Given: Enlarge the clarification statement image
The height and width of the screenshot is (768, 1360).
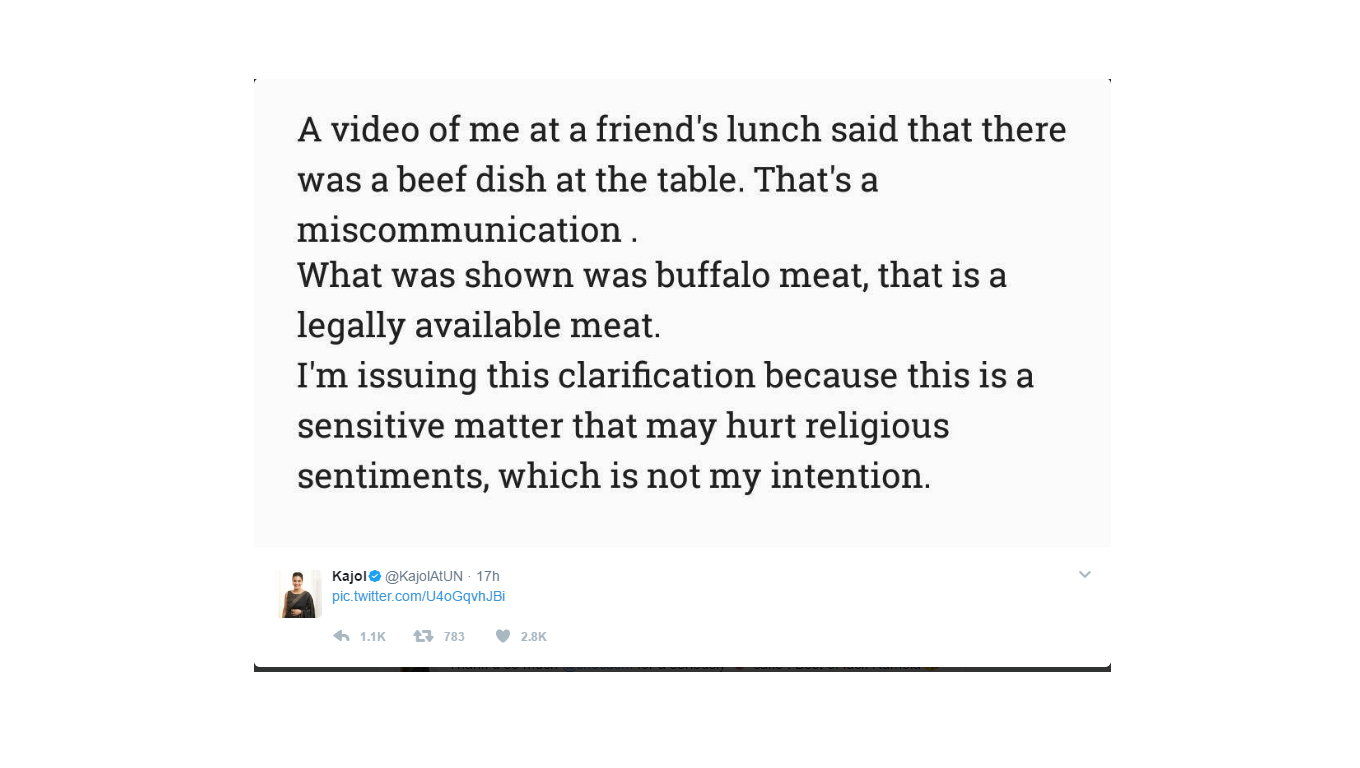Looking at the screenshot, I should [x=682, y=312].
